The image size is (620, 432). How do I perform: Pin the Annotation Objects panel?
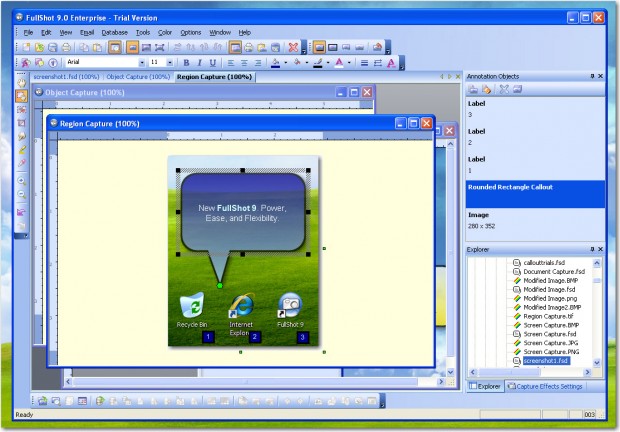click(592, 76)
